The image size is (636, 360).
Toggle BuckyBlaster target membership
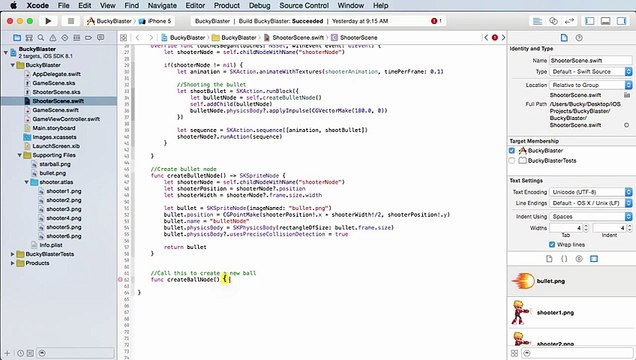[512, 150]
